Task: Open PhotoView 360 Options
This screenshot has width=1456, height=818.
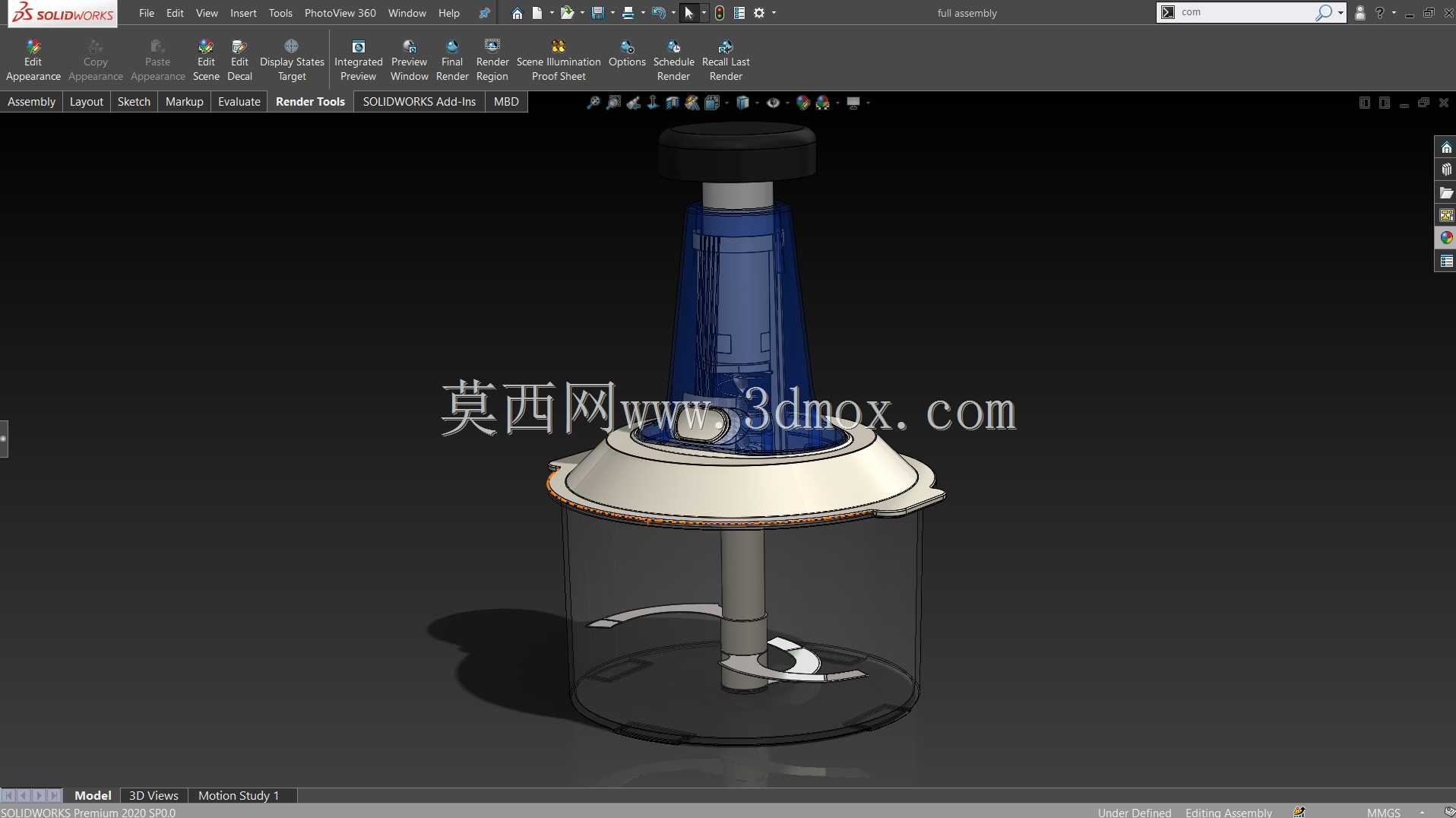Action: [627, 54]
